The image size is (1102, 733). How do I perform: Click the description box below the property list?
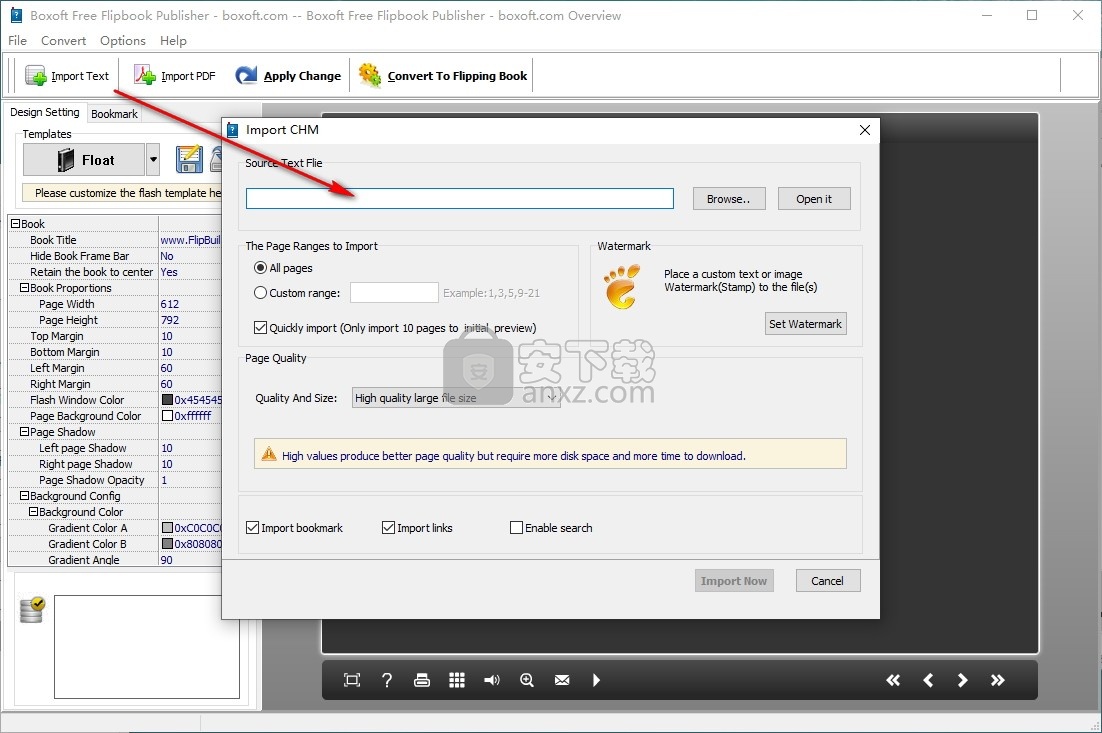pyautogui.click(x=147, y=647)
